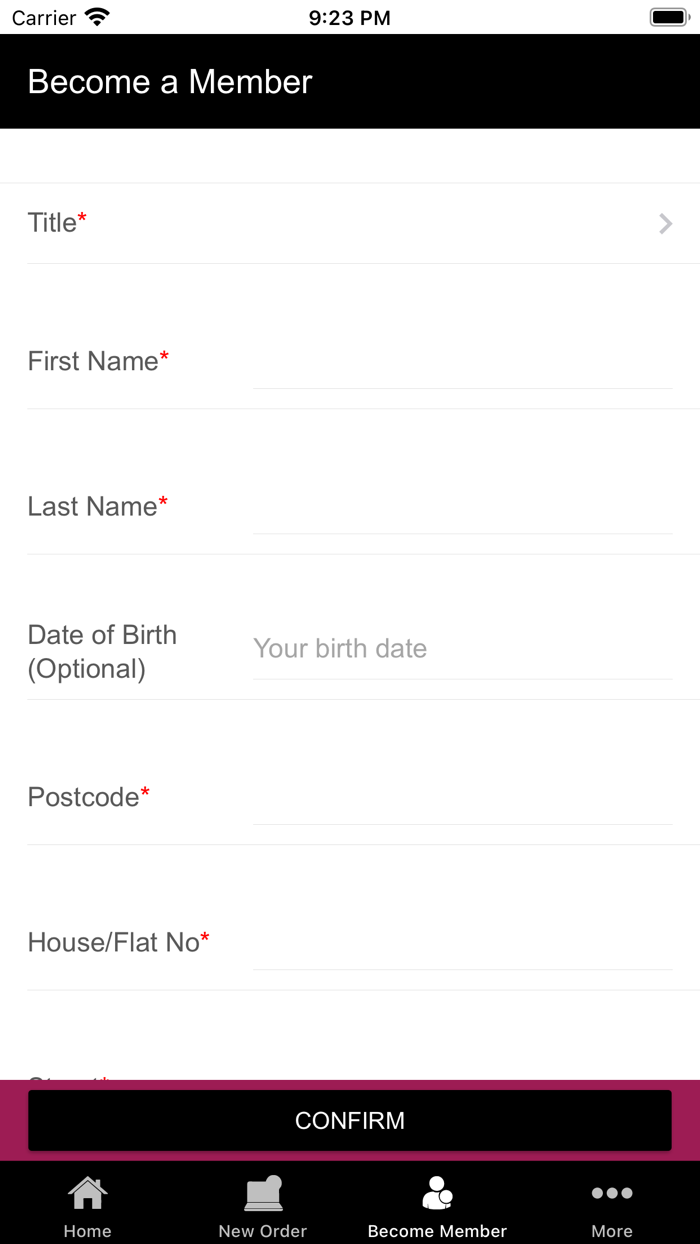Switch to the Home tab label
Viewport: 700px width, 1244px height.
point(87,1231)
